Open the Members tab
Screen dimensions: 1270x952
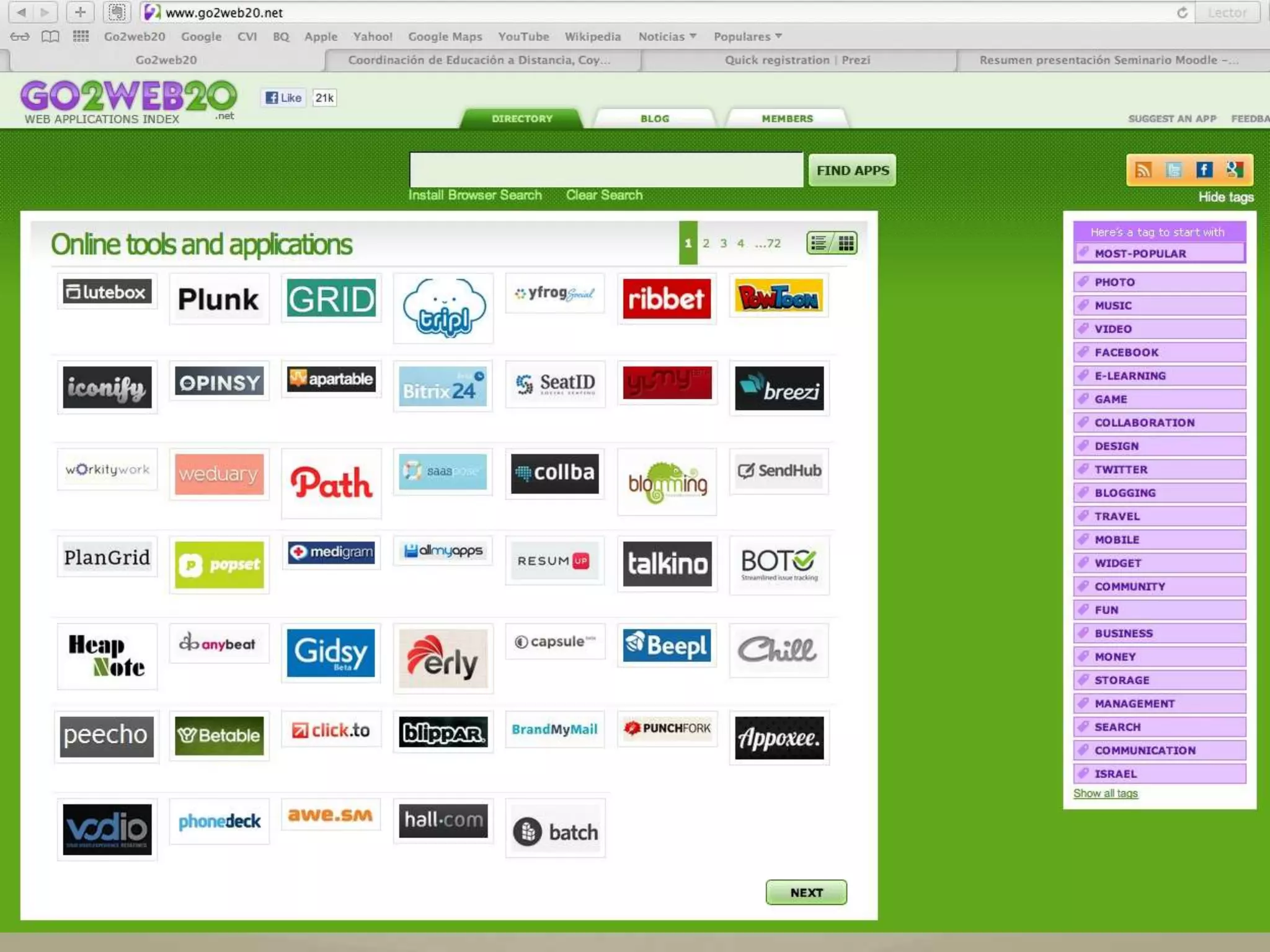787,118
